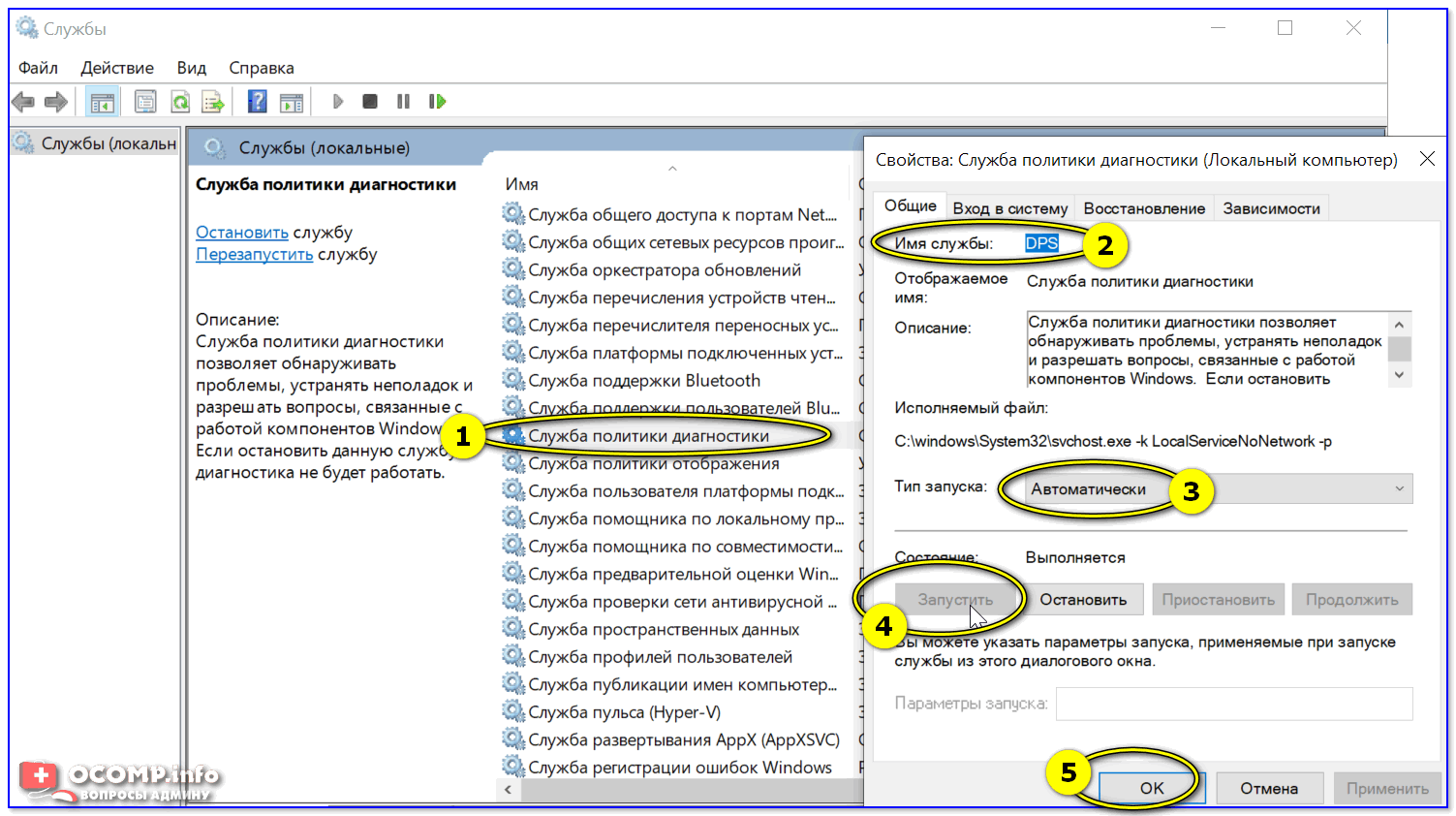Click the Pause Service toolbar icon

[x=403, y=102]
